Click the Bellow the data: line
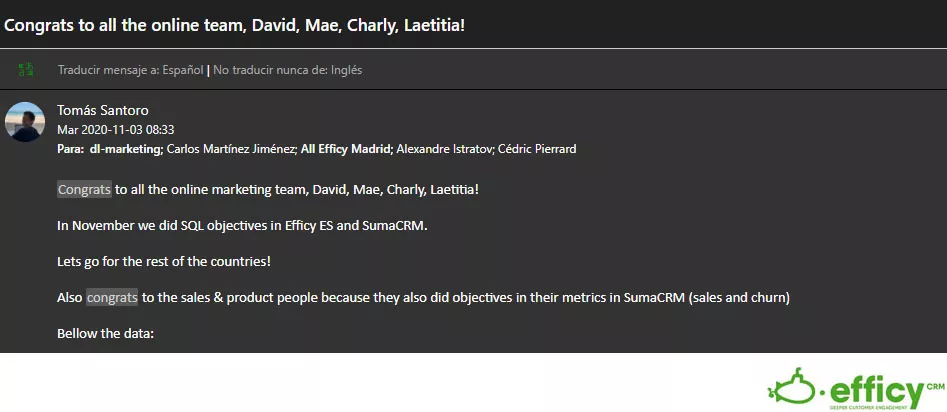The height and width of the screenshot is (412, 947). [x=106, y=333]
